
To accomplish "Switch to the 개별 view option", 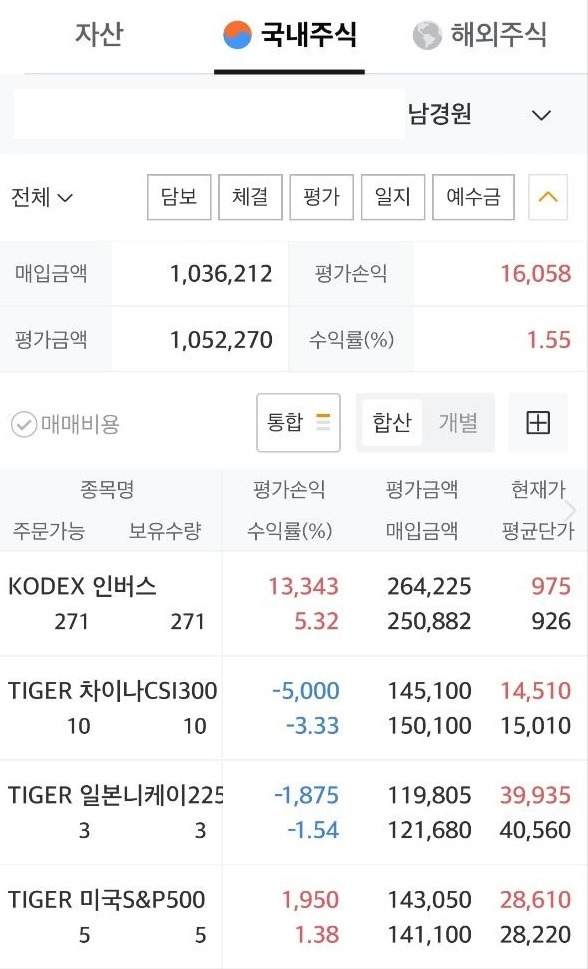I will [458, 423].
